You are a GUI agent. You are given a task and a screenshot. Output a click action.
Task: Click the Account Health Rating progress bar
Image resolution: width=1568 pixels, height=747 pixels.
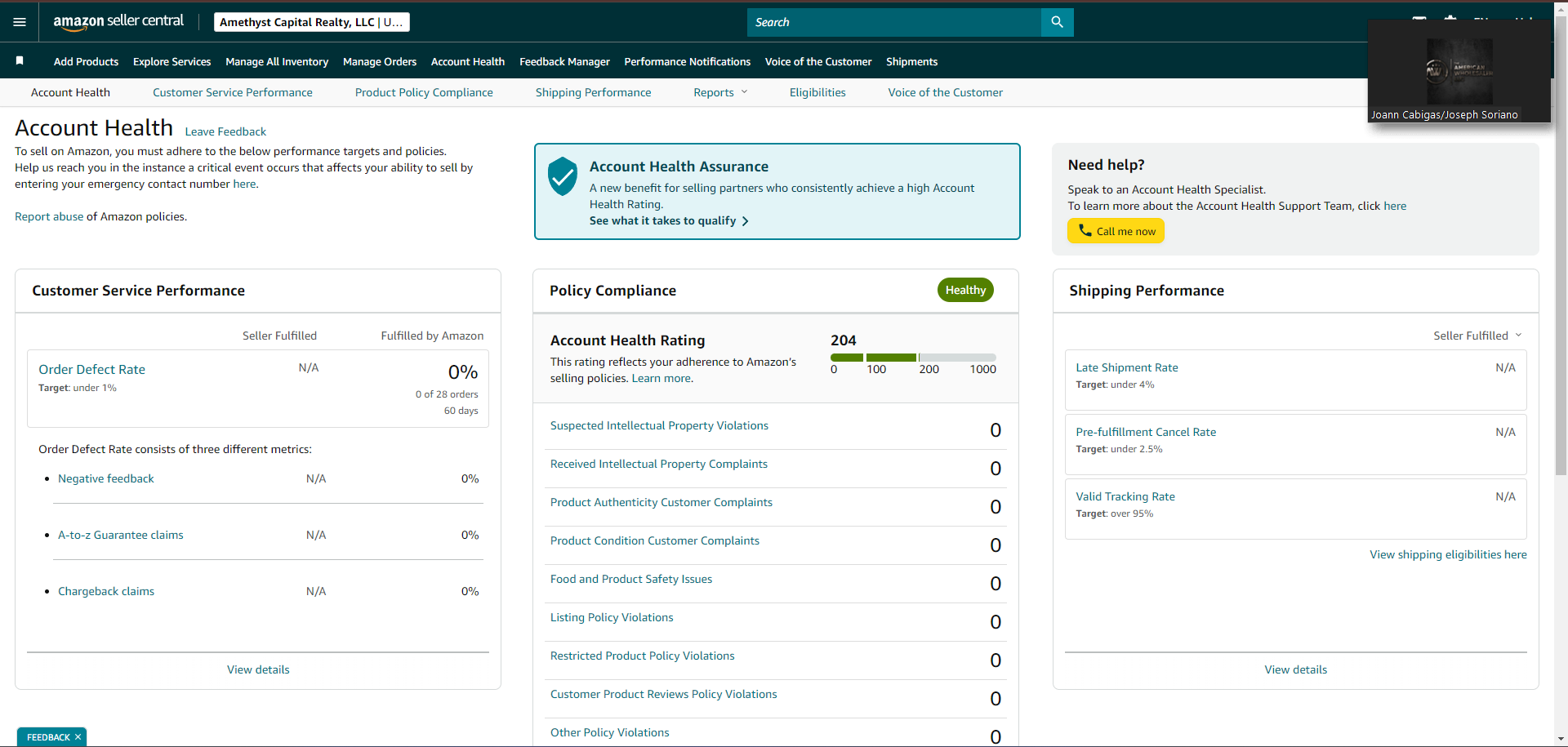tap(913, 358)
